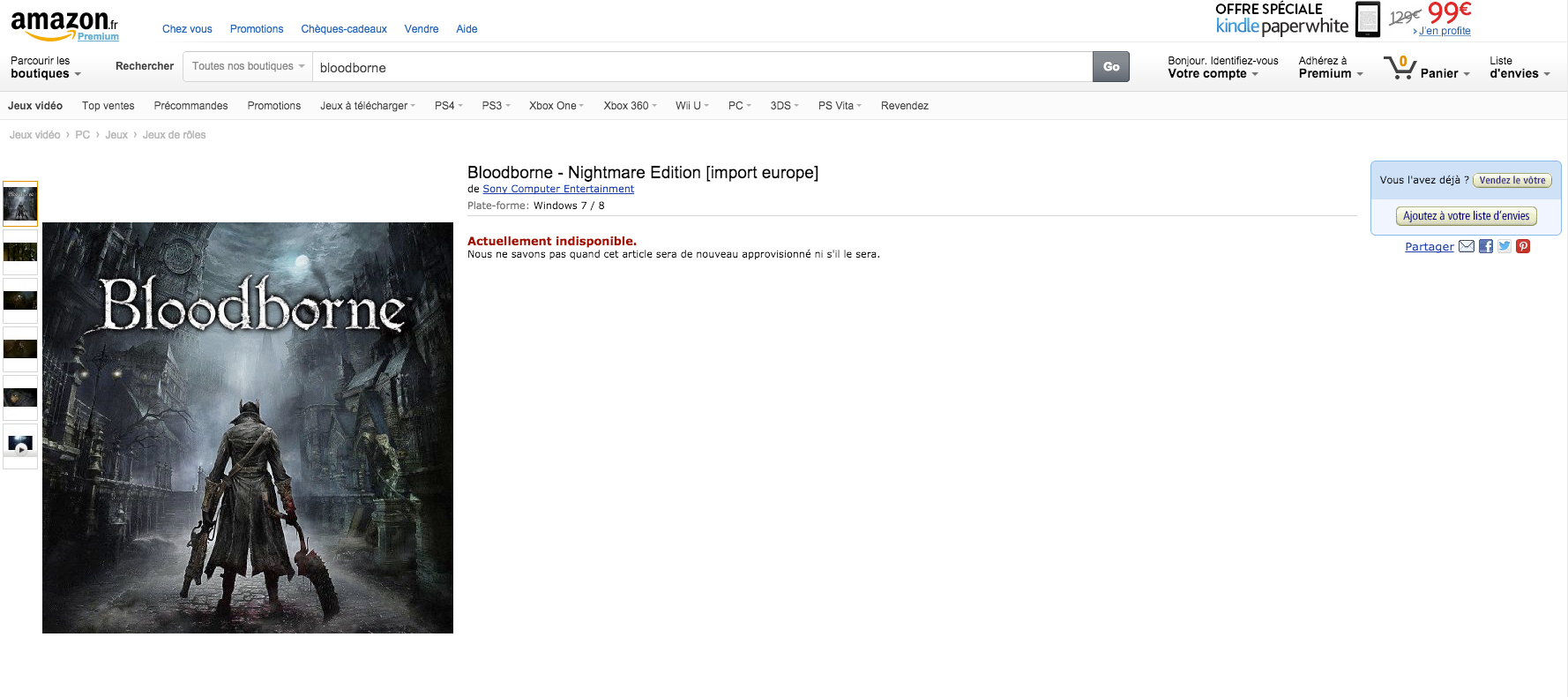
Task: Click 'J'en profite' Kindle offer link
Action: (1445, 31)
